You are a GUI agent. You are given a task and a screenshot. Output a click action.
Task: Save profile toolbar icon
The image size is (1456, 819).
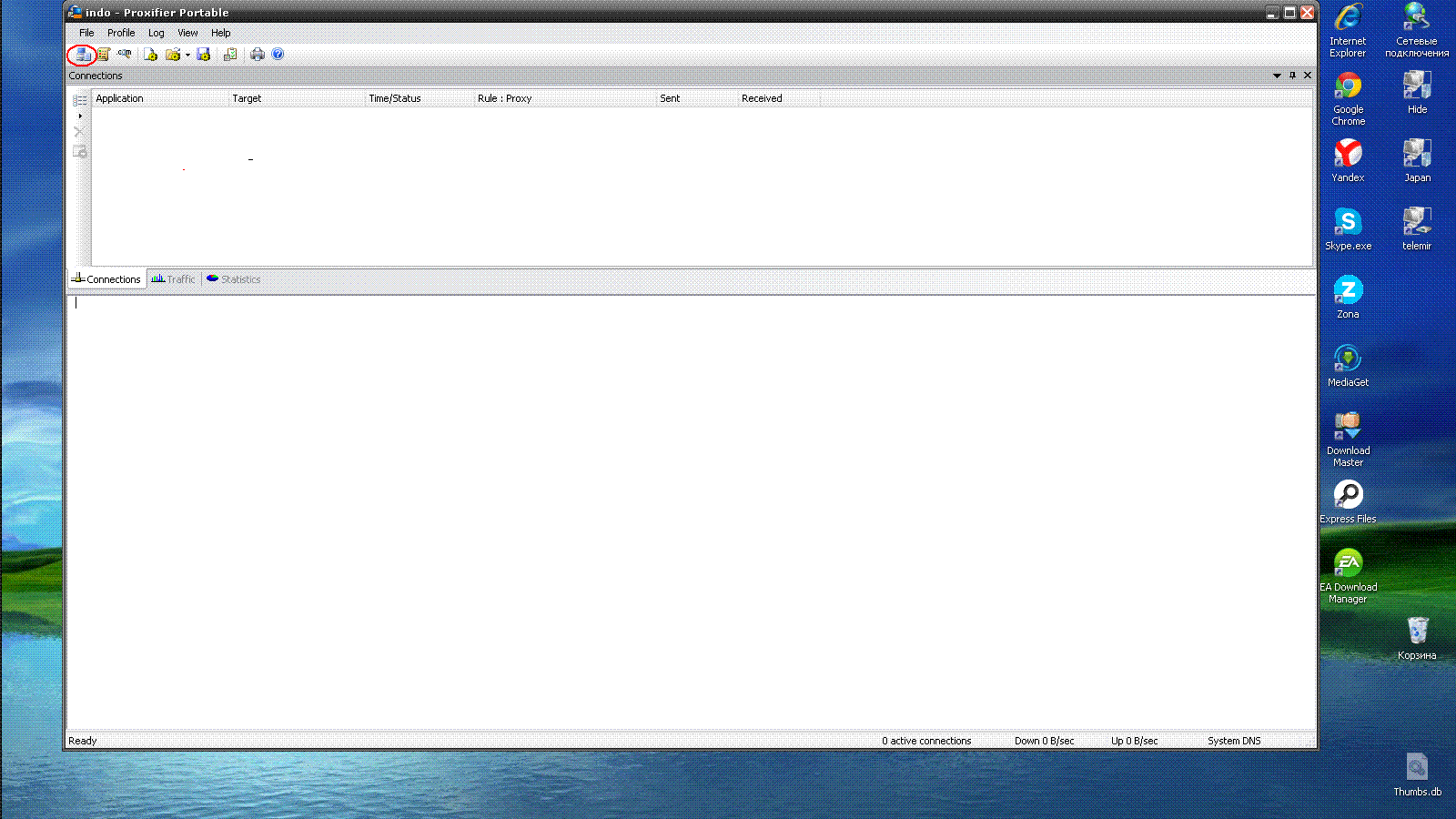[204, 55]
